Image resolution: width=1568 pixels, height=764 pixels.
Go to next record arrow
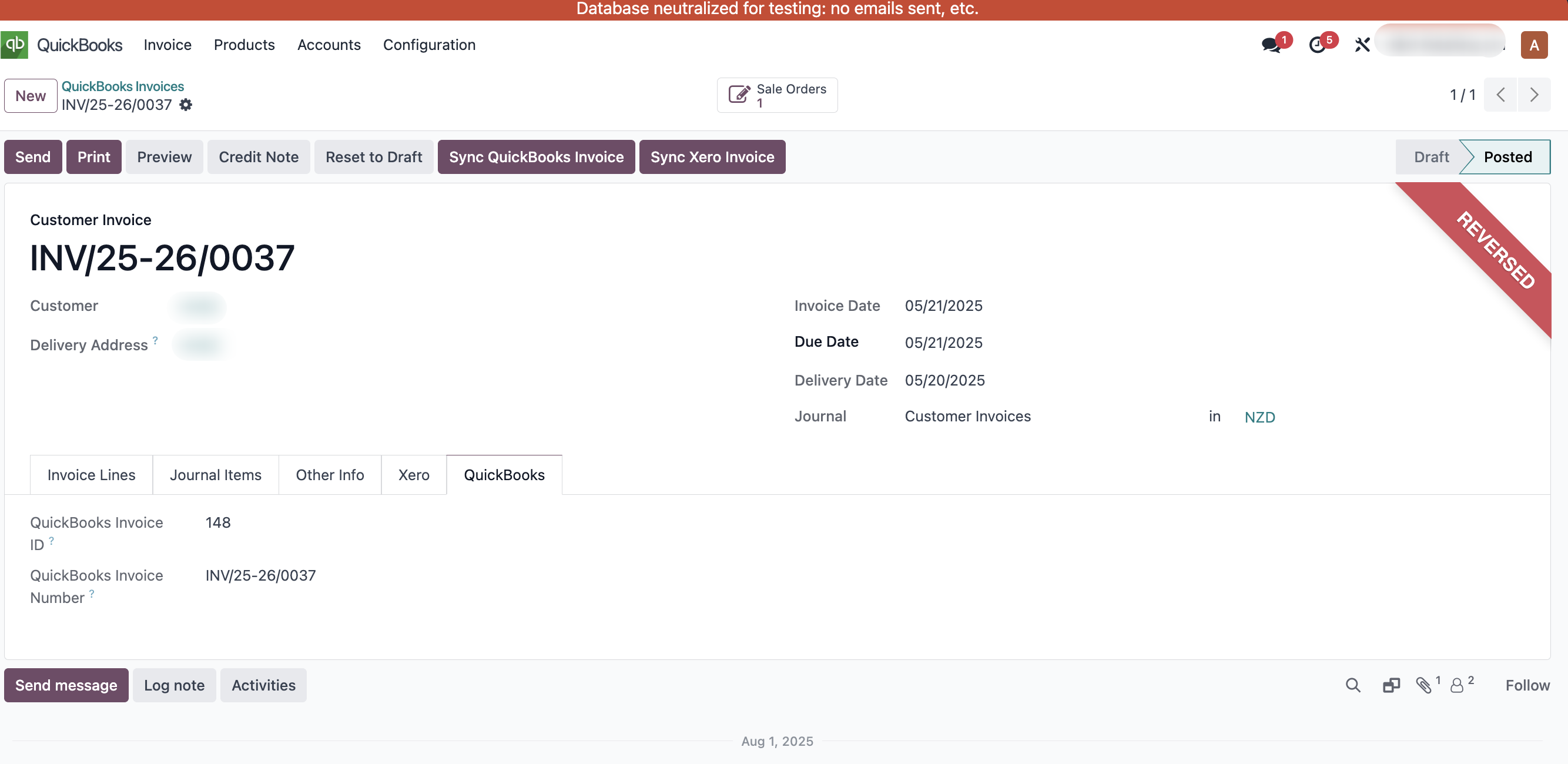[1534, 95]
